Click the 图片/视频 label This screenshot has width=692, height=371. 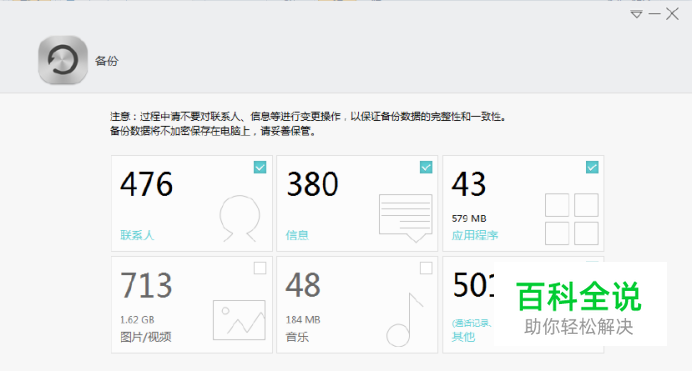click(146, 337)
